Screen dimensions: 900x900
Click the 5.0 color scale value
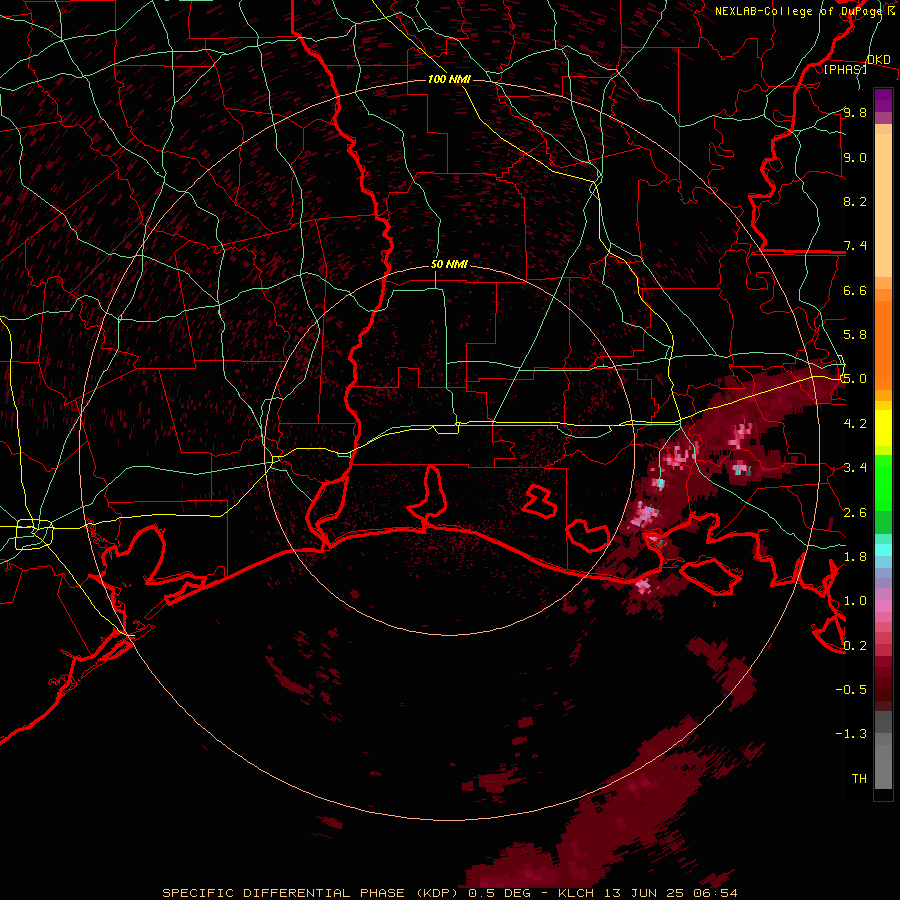855,379
